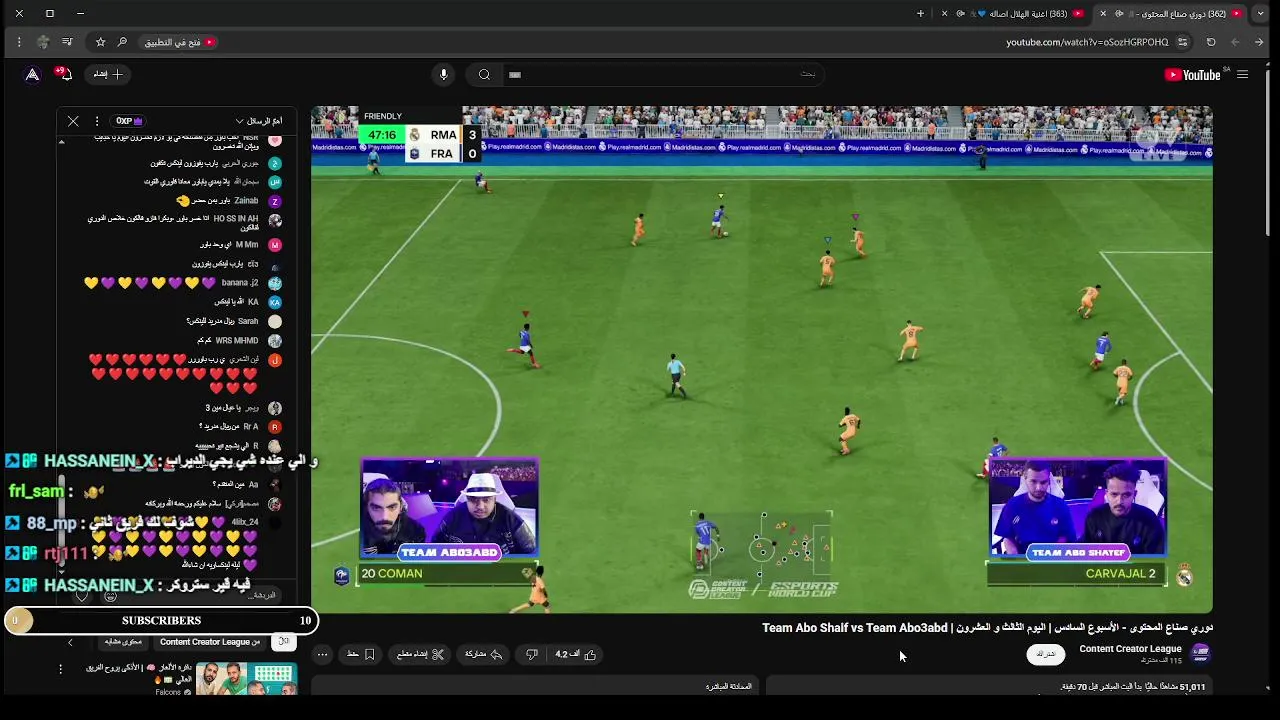Close the '(363) اغنية الهلال اصاله' tab
Viewport: 1280px width, 720px height.
pyautogui.click(x=945, y=14)
